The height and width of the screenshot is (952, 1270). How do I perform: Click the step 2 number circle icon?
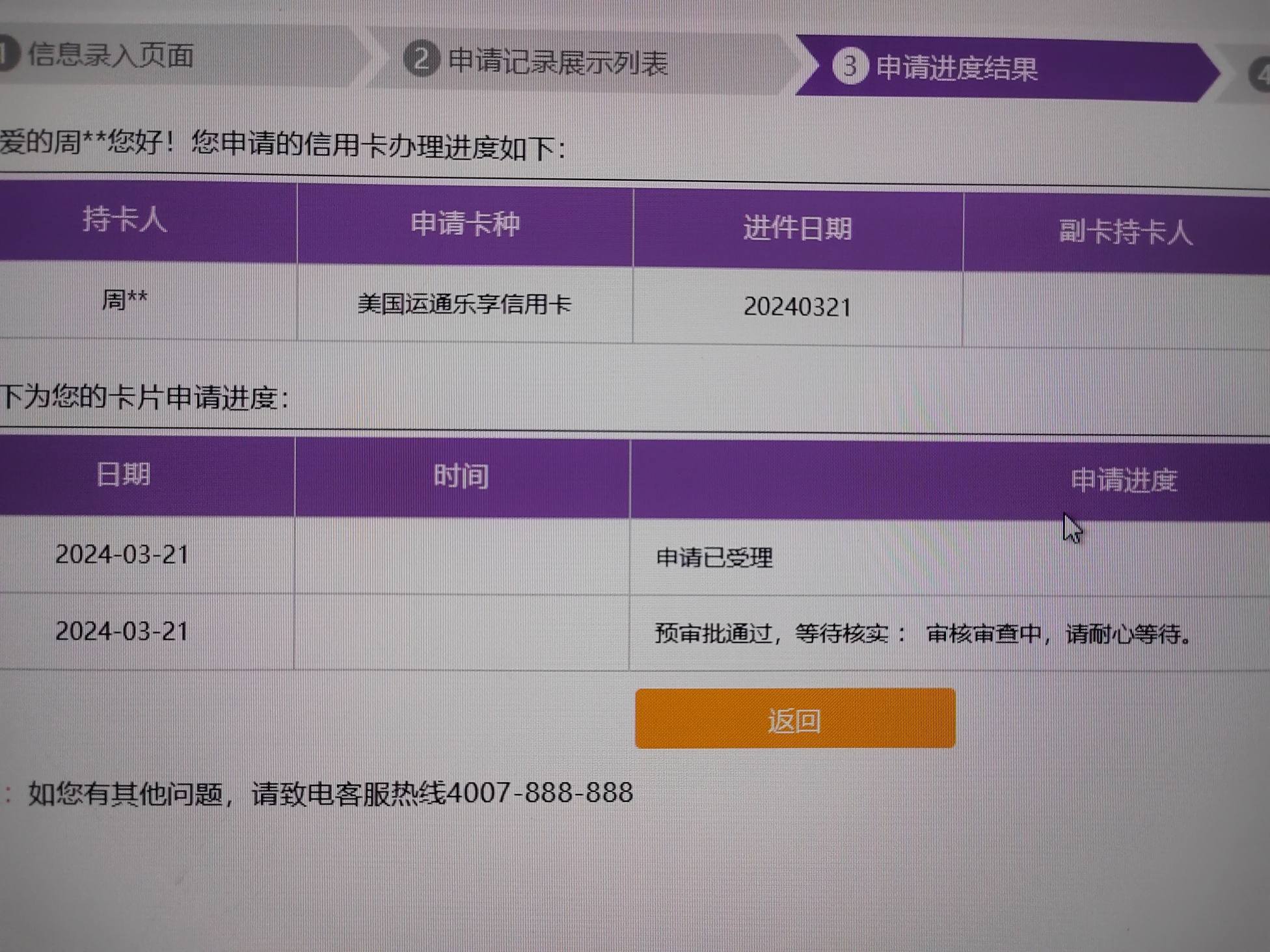point(421,59)
